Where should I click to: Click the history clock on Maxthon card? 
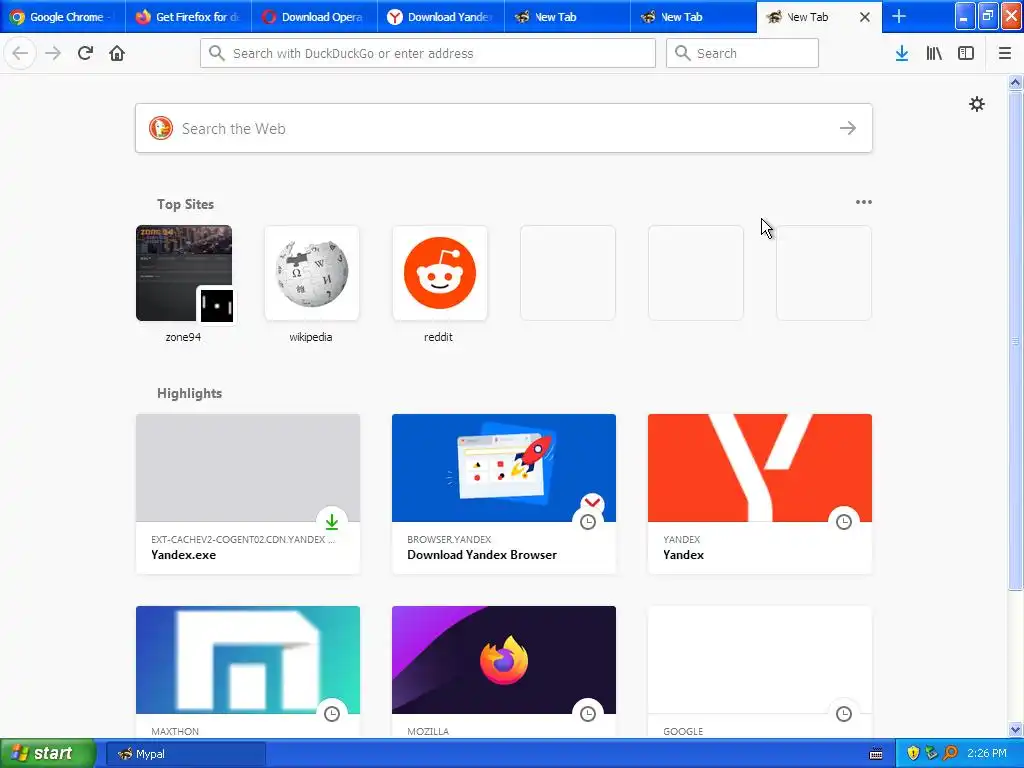(332, 714)
